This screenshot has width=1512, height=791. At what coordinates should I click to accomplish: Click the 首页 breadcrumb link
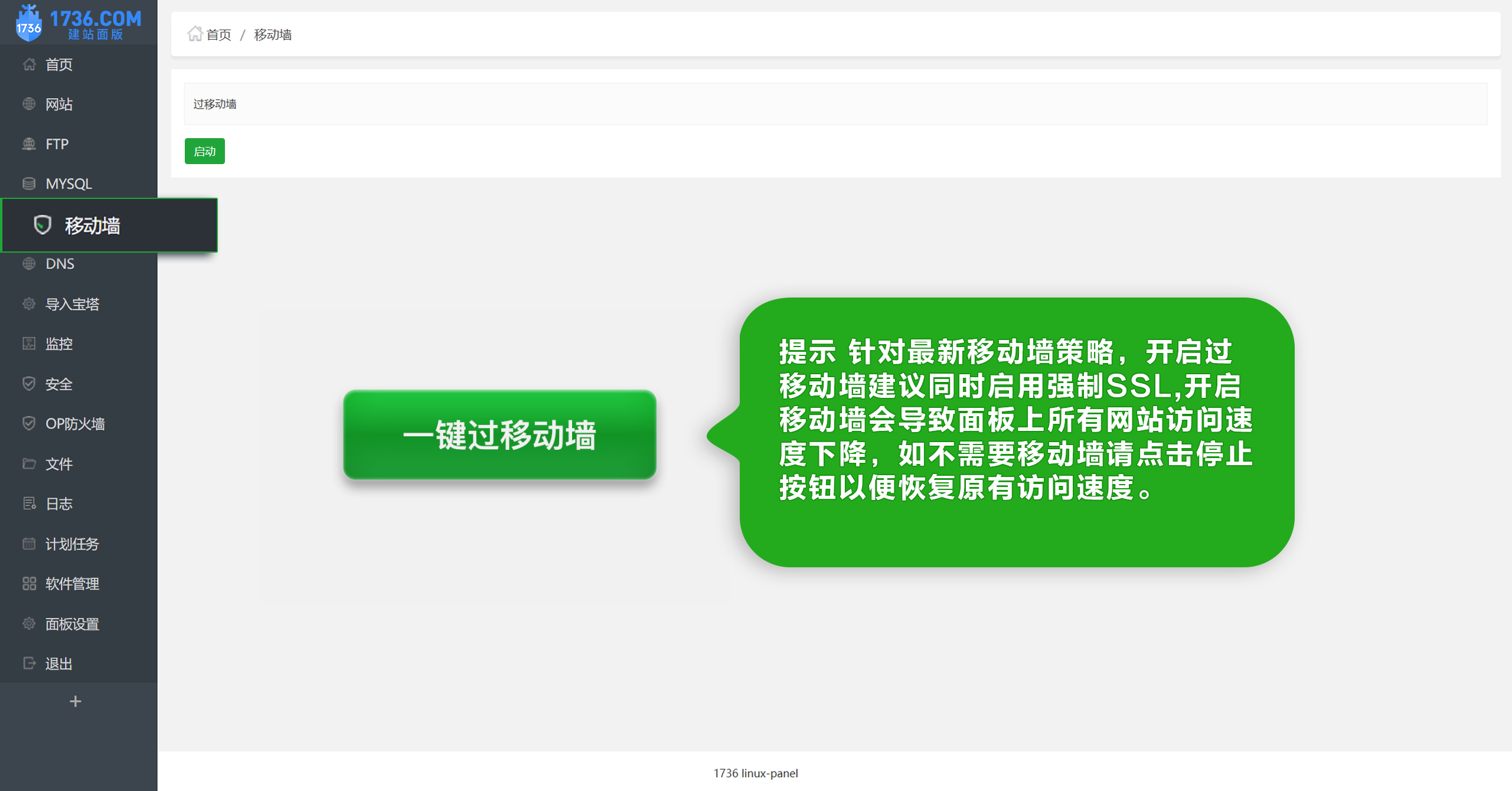(x=218, y=34)
